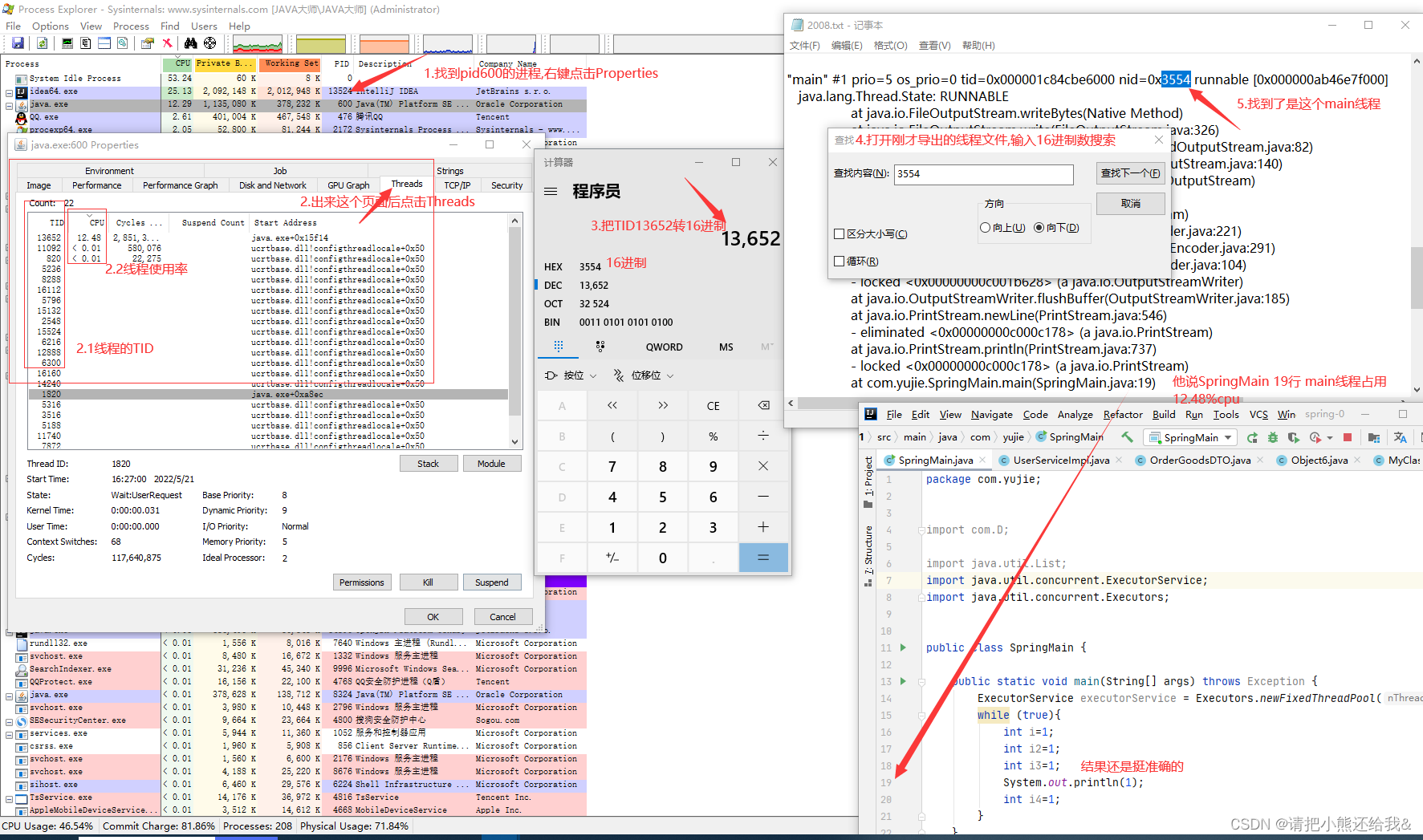Select DEC base in the calculator
This screenshot has height=840, width=1423.
(553, 286)
